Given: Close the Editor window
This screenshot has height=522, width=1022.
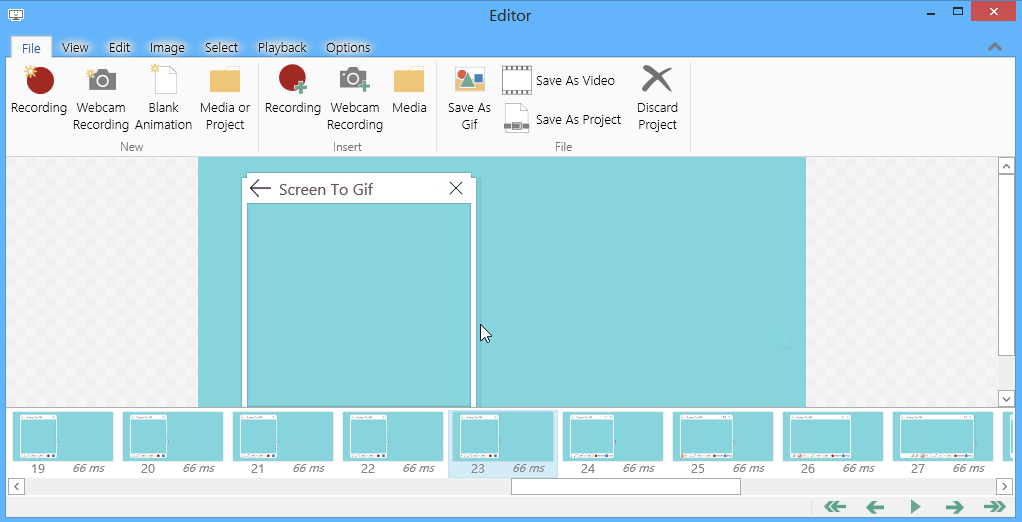Looking at the screenshot, I should click(994, 11).
